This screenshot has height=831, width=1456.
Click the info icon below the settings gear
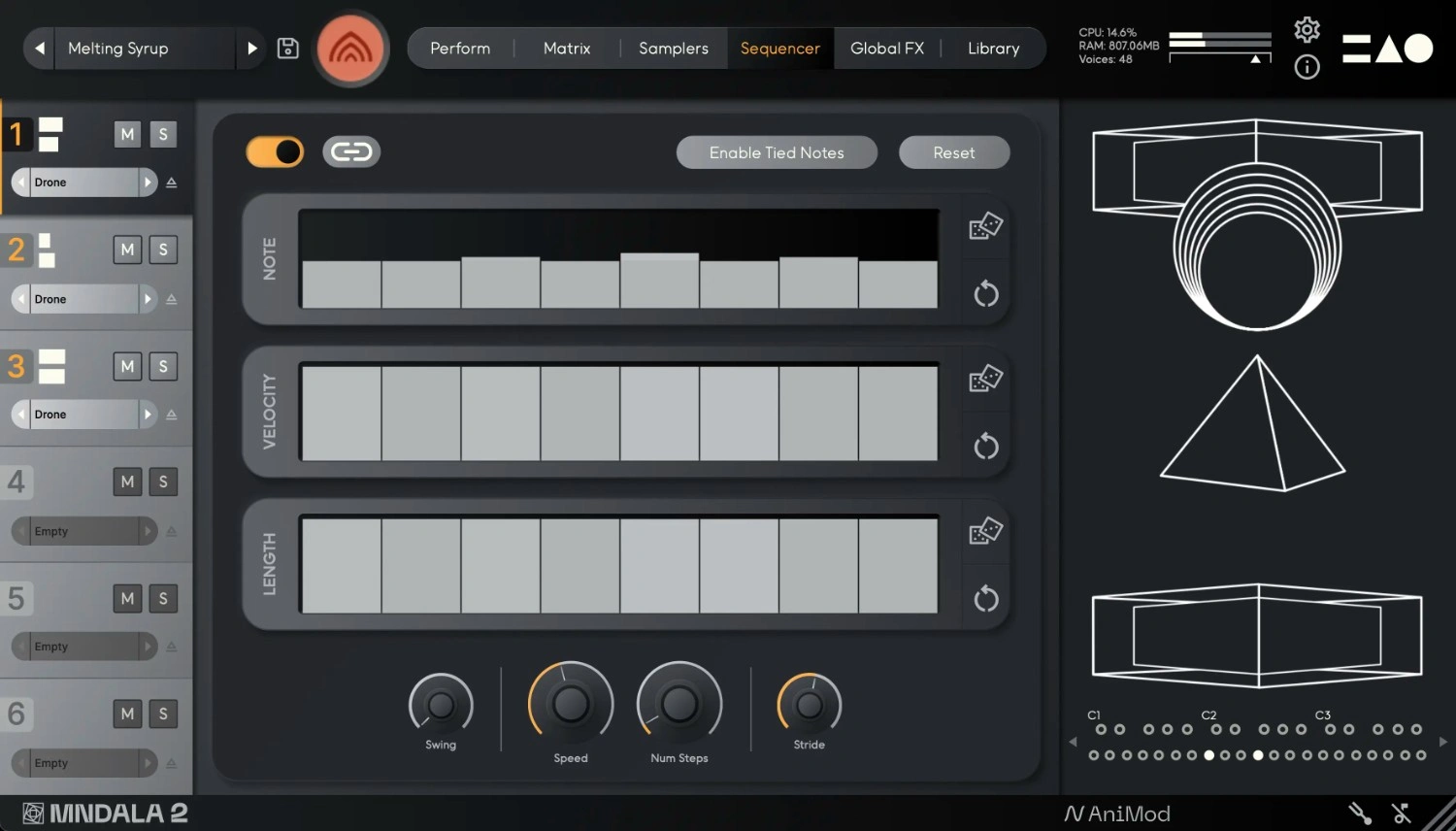(x=1307, y=67)
